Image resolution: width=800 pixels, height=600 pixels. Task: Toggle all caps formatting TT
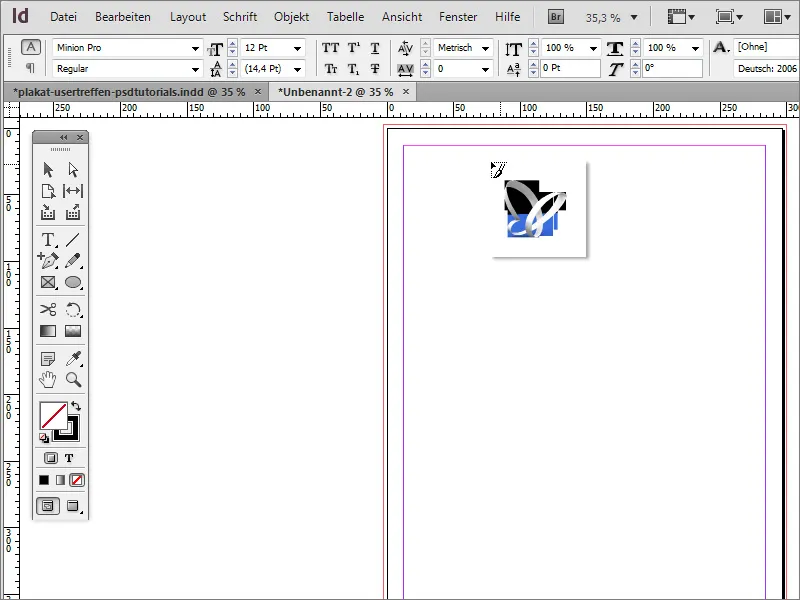[x=331, y=47]
